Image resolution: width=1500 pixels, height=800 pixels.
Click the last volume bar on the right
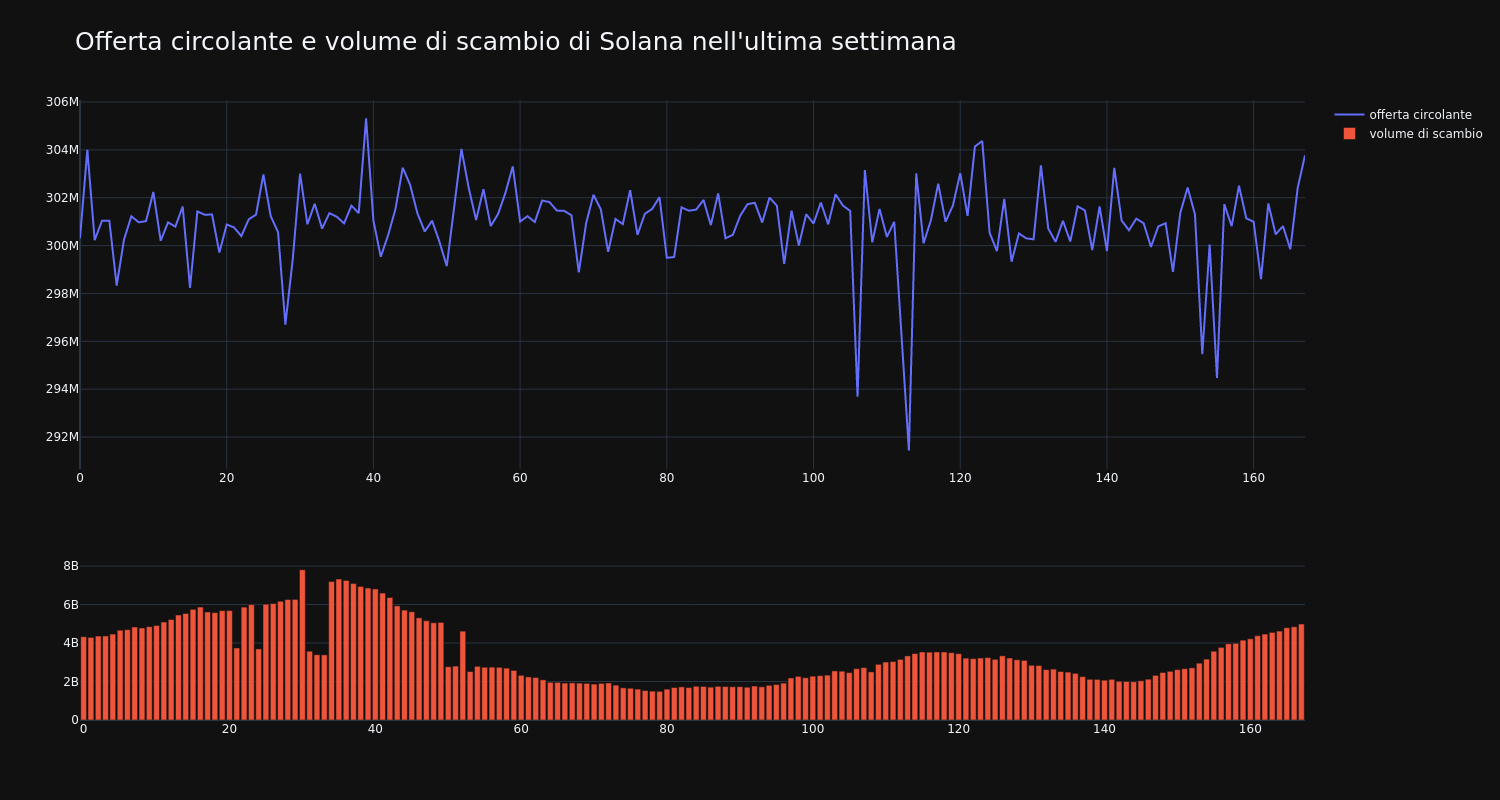pos(1301,672)
